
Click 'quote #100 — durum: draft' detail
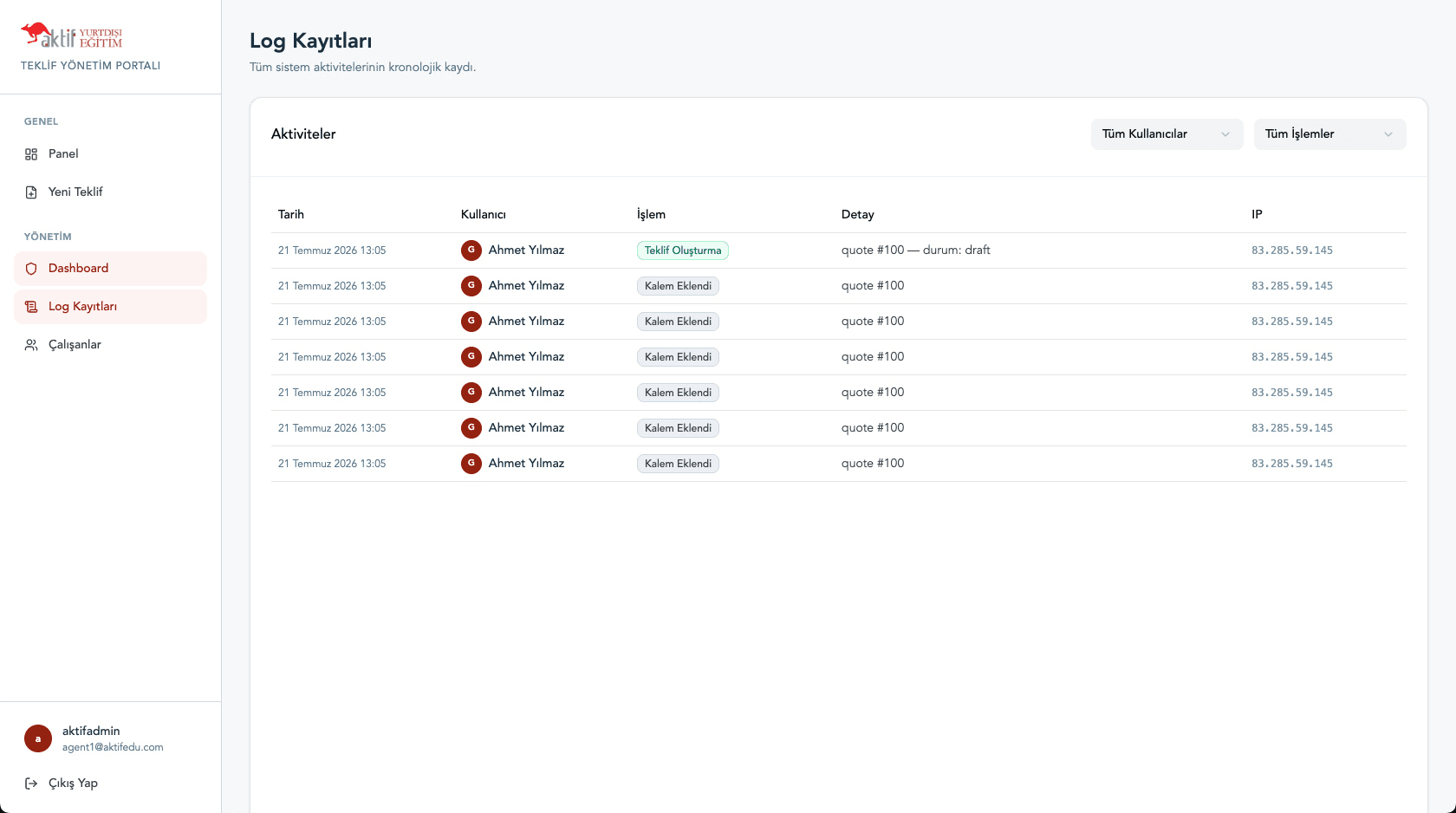[x=915, y=250]
